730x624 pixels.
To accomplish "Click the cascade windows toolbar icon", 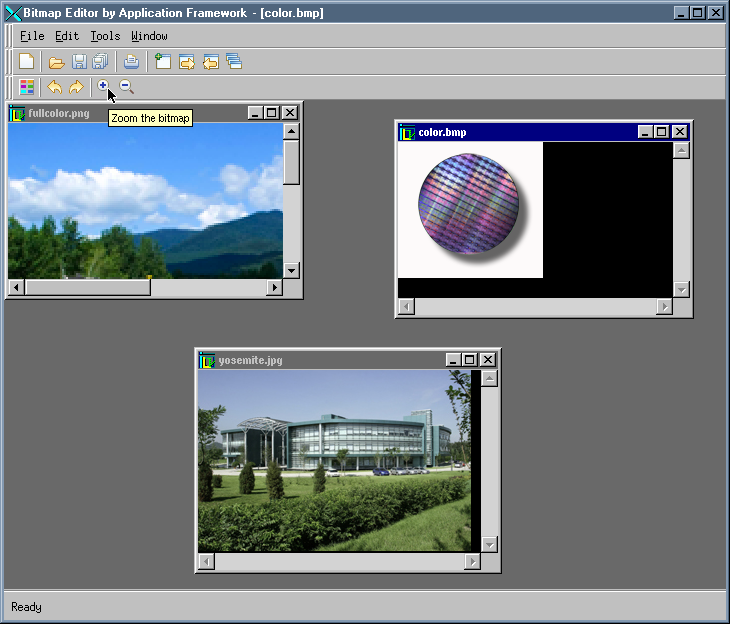I will [x=234, y=62].
